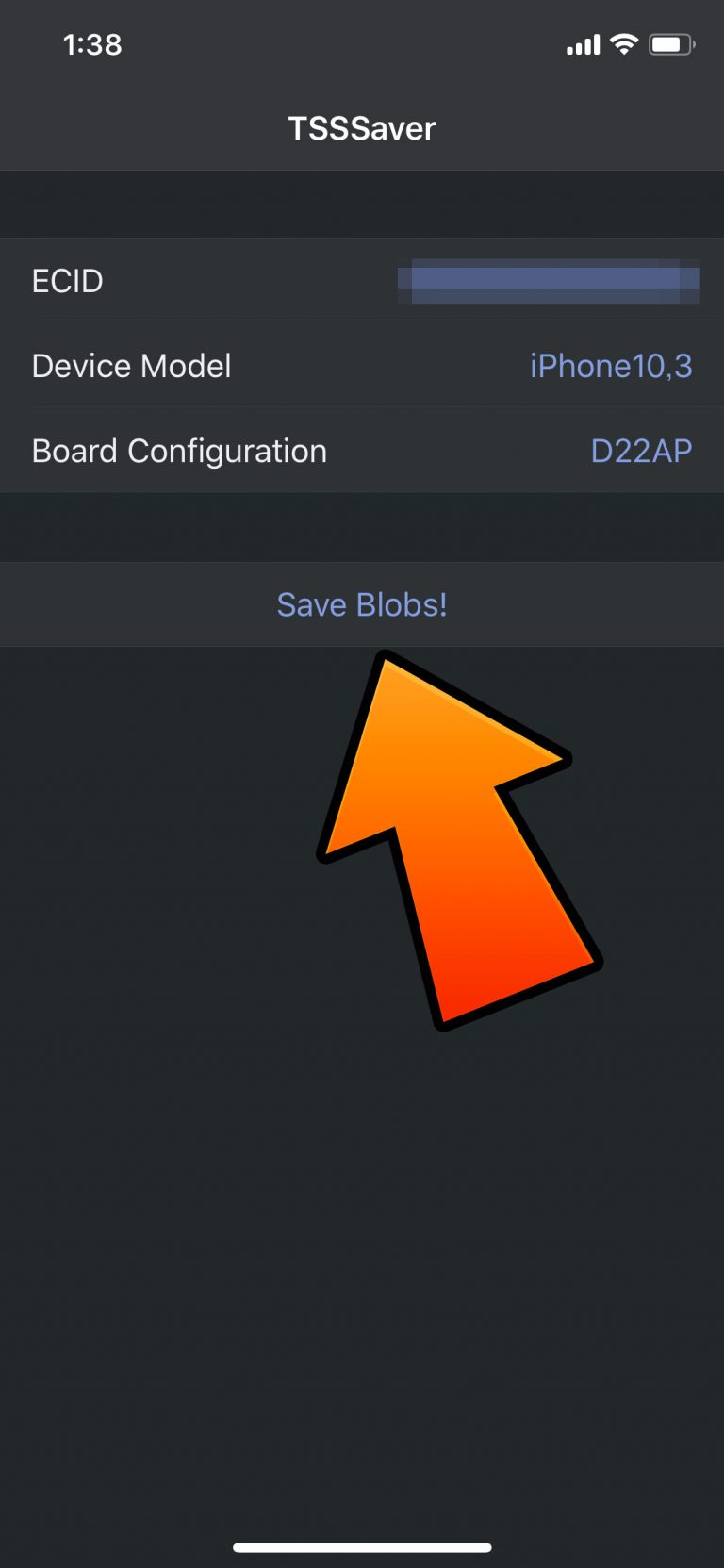This screenshot has width=724, height=1568.
Task: Expand the ECID entry
Action: click(x=362, y=281)
